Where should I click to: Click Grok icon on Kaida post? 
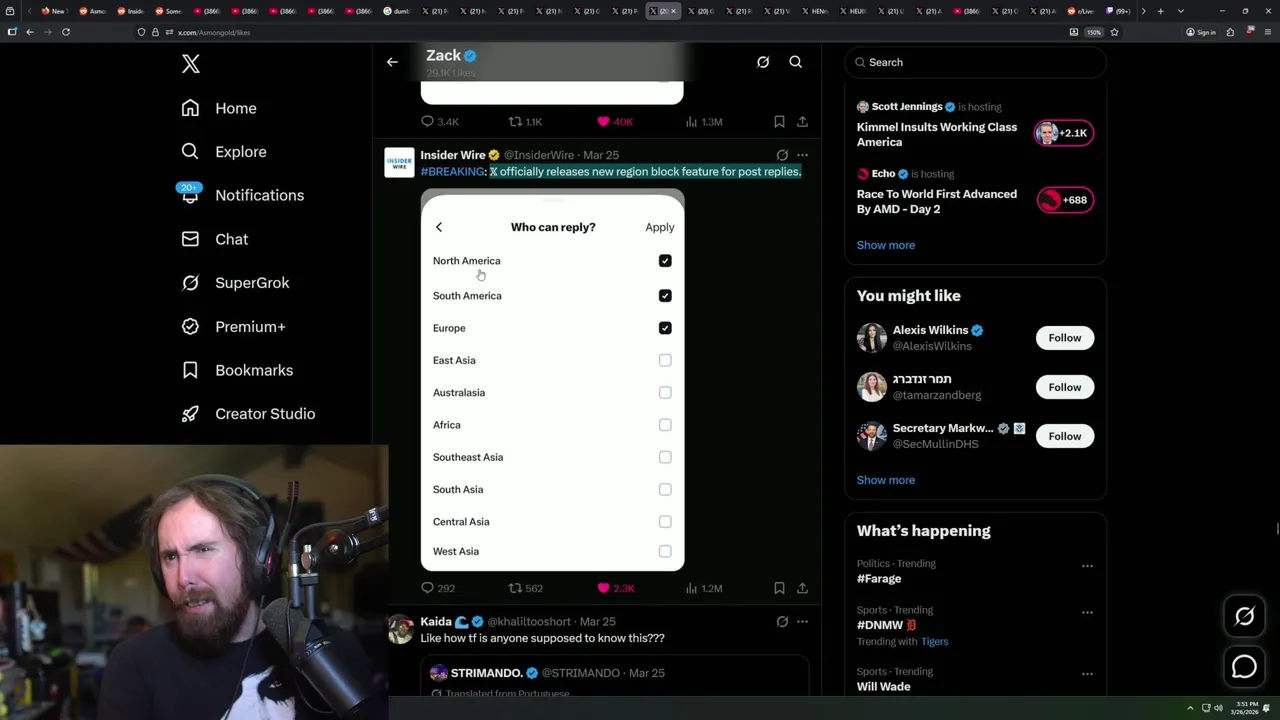(782, 621)
